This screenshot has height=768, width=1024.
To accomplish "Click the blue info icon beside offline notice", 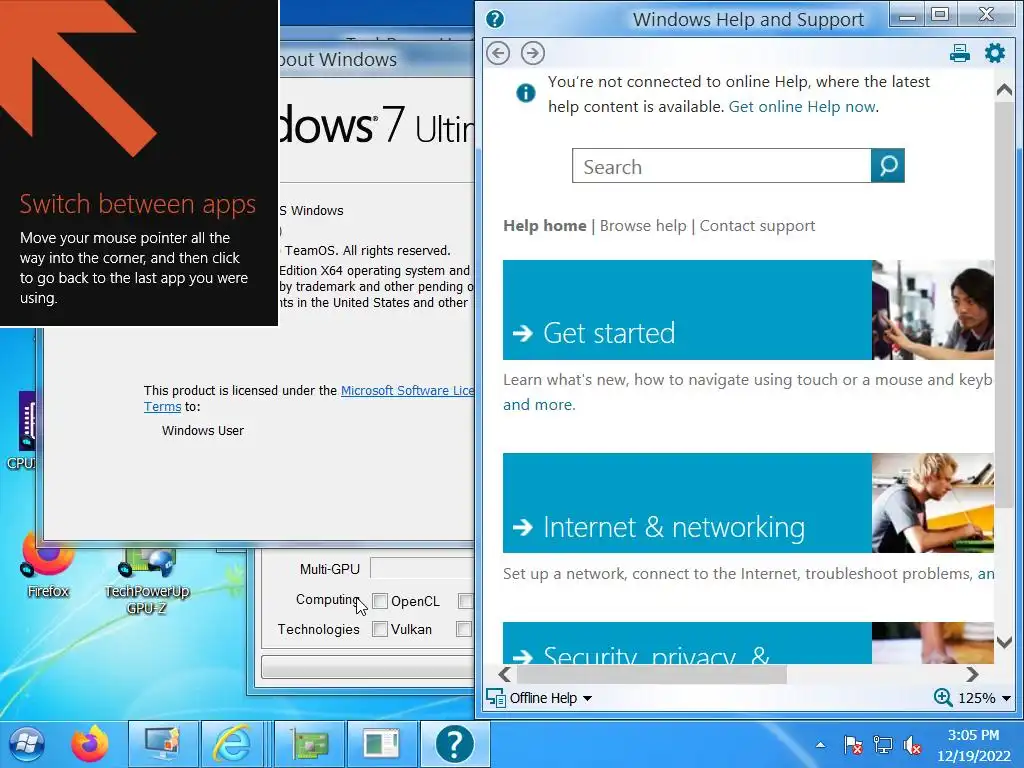I will coord(526,93).
